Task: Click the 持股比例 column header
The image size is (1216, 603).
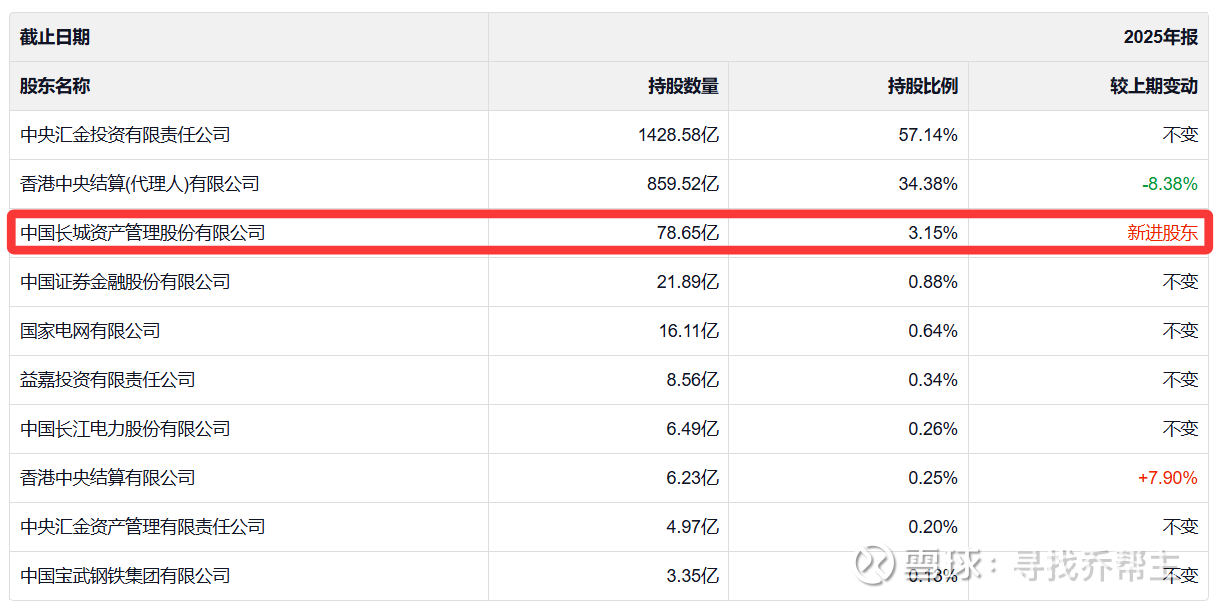Action: coord(923,86)
